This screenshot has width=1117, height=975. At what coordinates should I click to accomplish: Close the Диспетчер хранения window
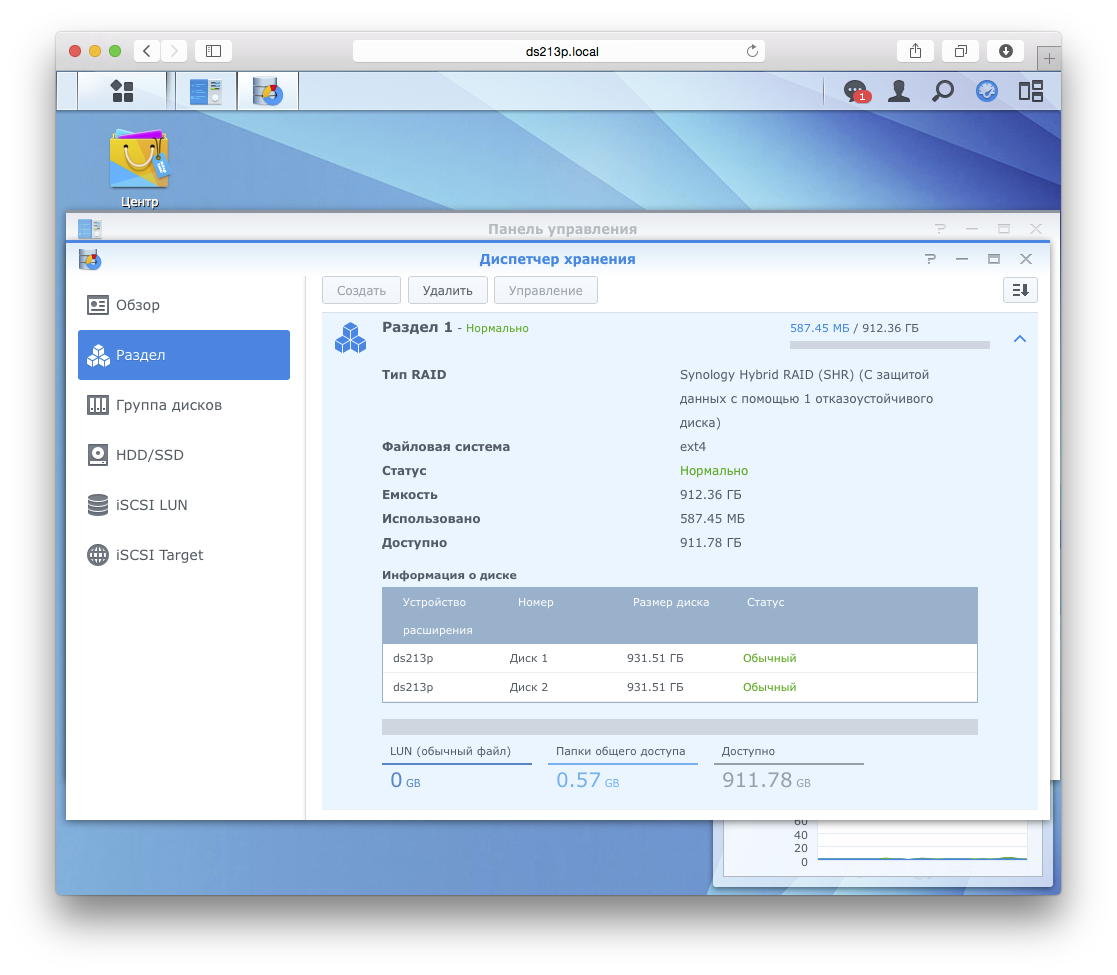[x=1026, y=259]
